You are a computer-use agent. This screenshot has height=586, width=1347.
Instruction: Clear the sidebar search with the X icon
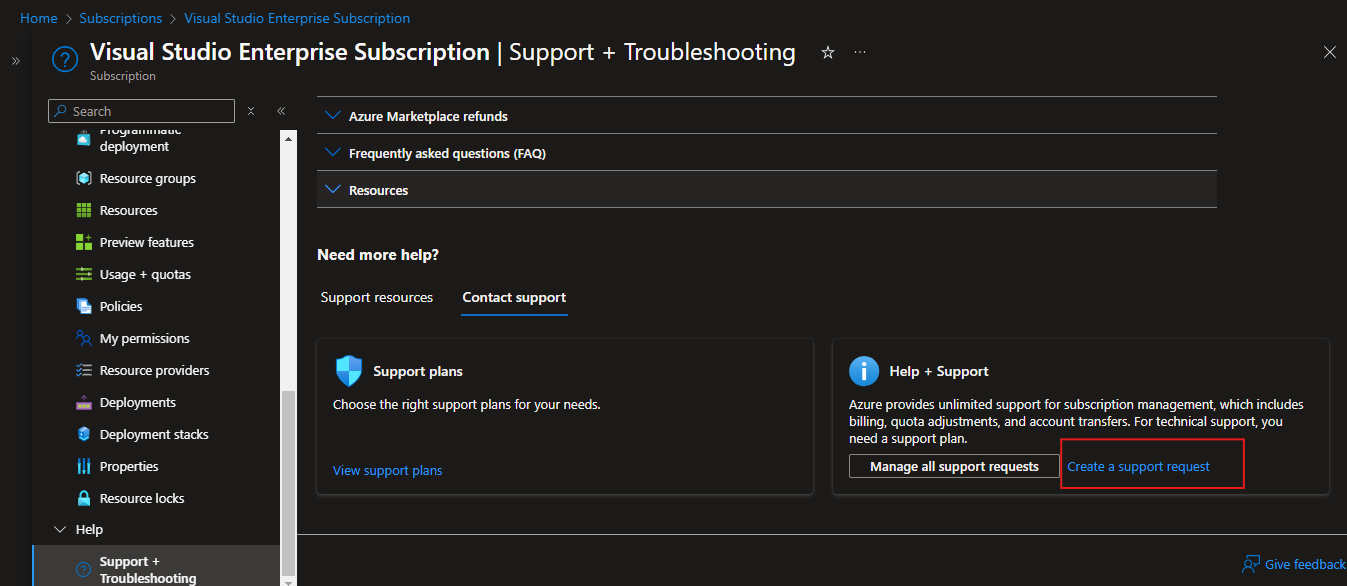click(x=251, y=111)
